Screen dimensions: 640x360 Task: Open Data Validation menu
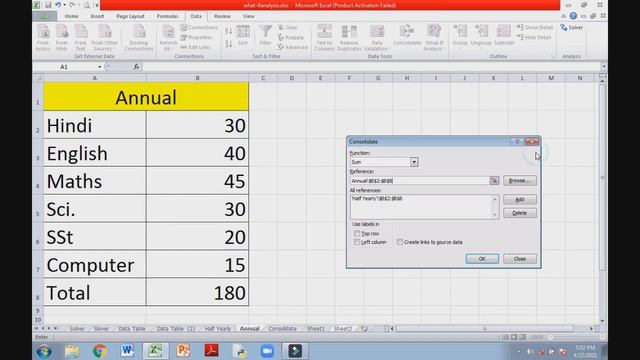click(377, 37)
